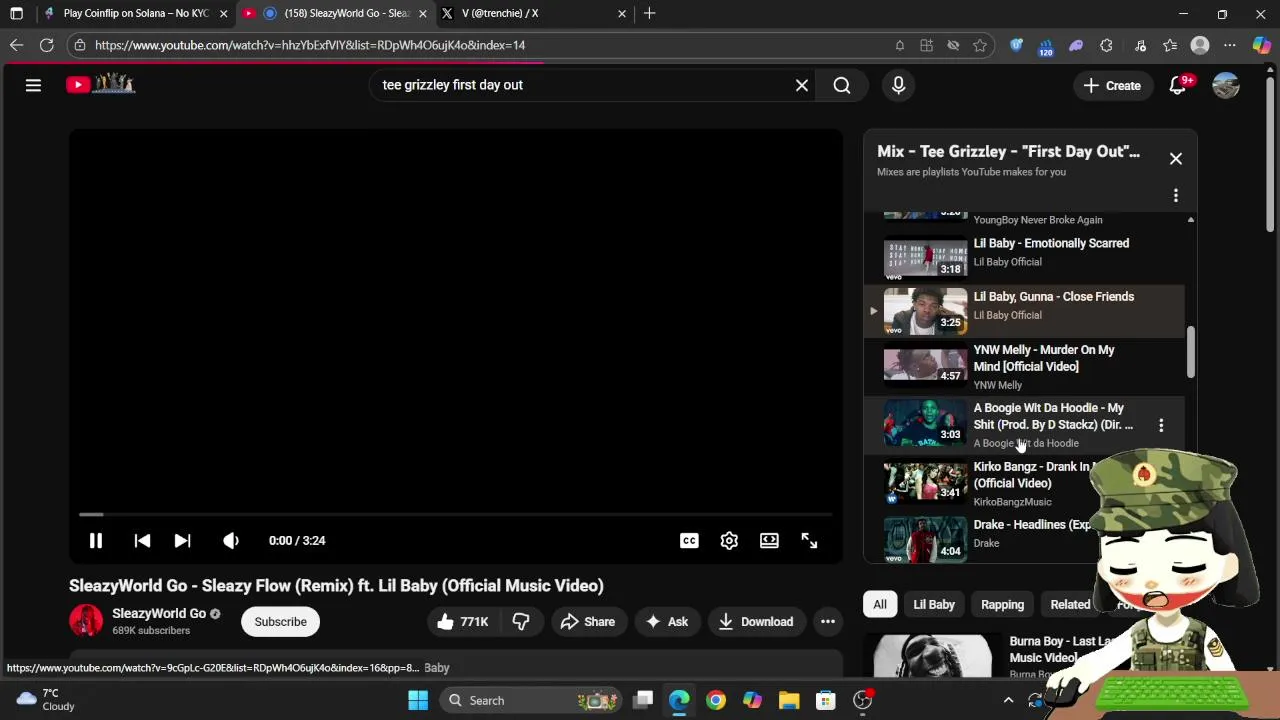Like the video with 771K likes
1280x720 pixels.
coord(462,621)
